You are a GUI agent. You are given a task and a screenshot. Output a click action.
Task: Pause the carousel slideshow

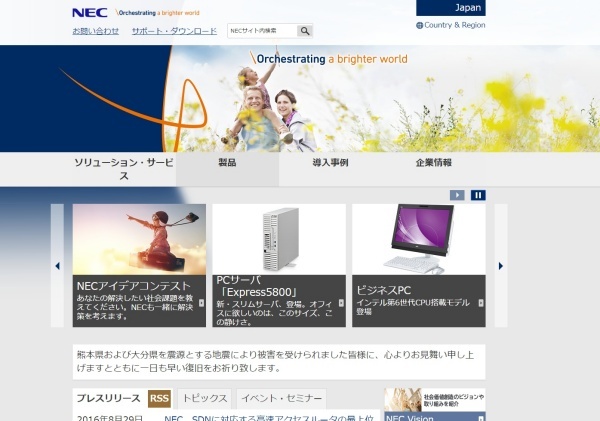click(x=478, y=195)
